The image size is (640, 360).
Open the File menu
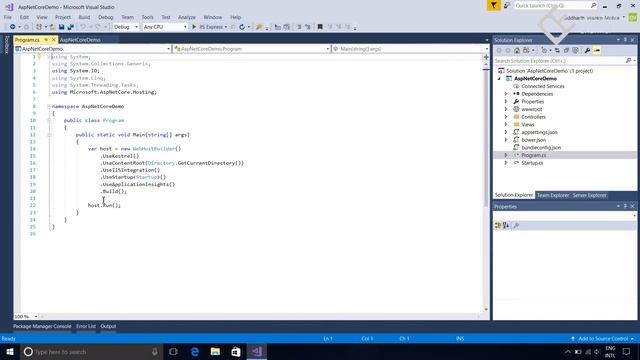coord(8,17)
